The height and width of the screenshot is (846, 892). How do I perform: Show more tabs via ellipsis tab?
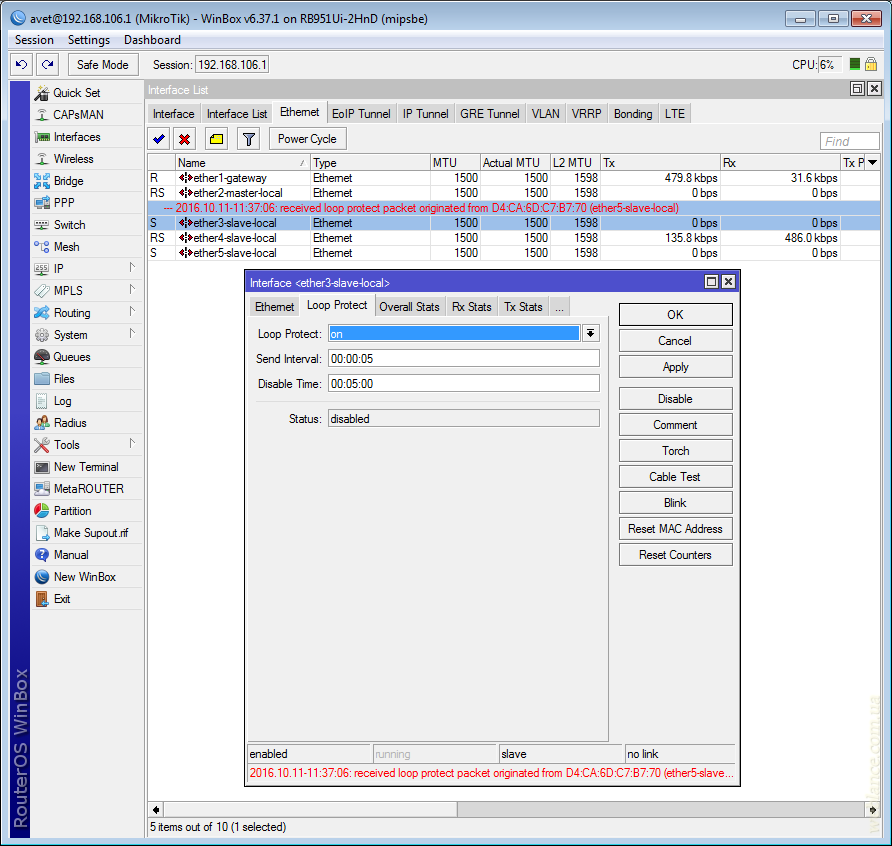pos(559,307)
